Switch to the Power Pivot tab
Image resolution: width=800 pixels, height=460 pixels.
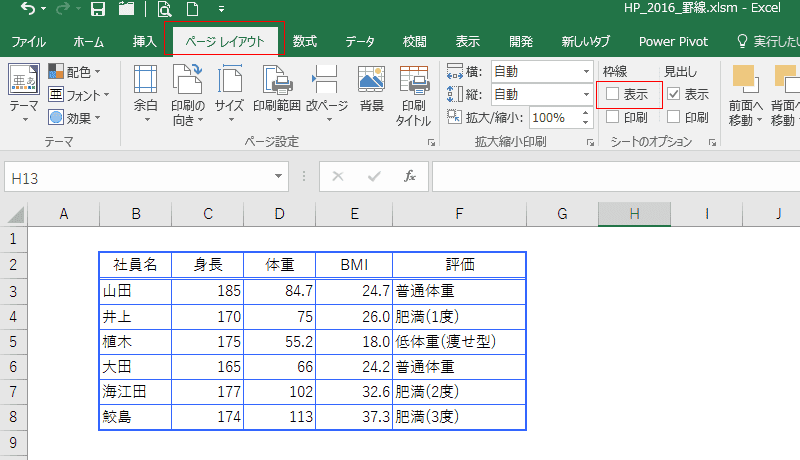[x=673, y=42]
